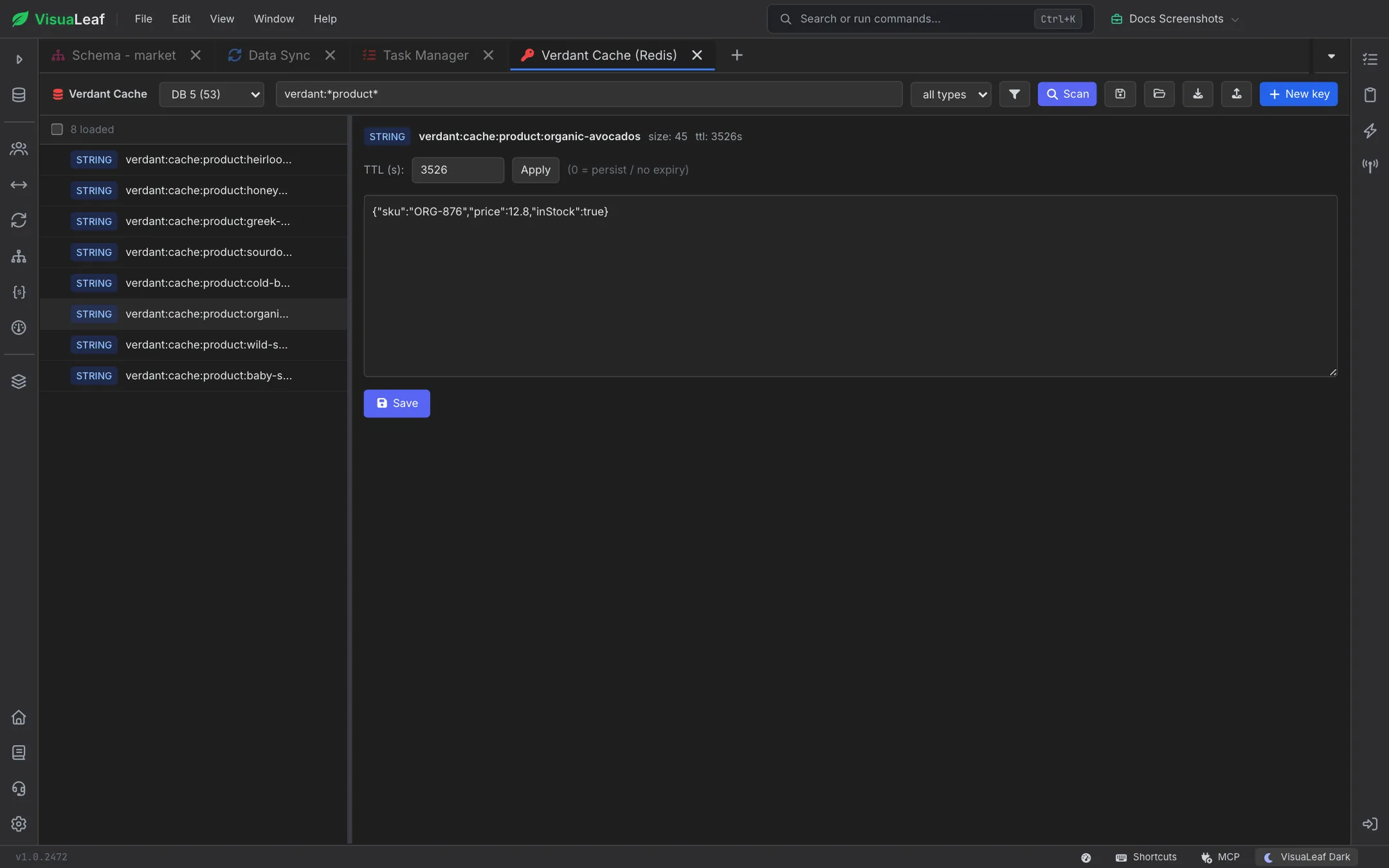
Task: Open the settings gear icon
Action: pyautogui.click(x=19, y=824)
